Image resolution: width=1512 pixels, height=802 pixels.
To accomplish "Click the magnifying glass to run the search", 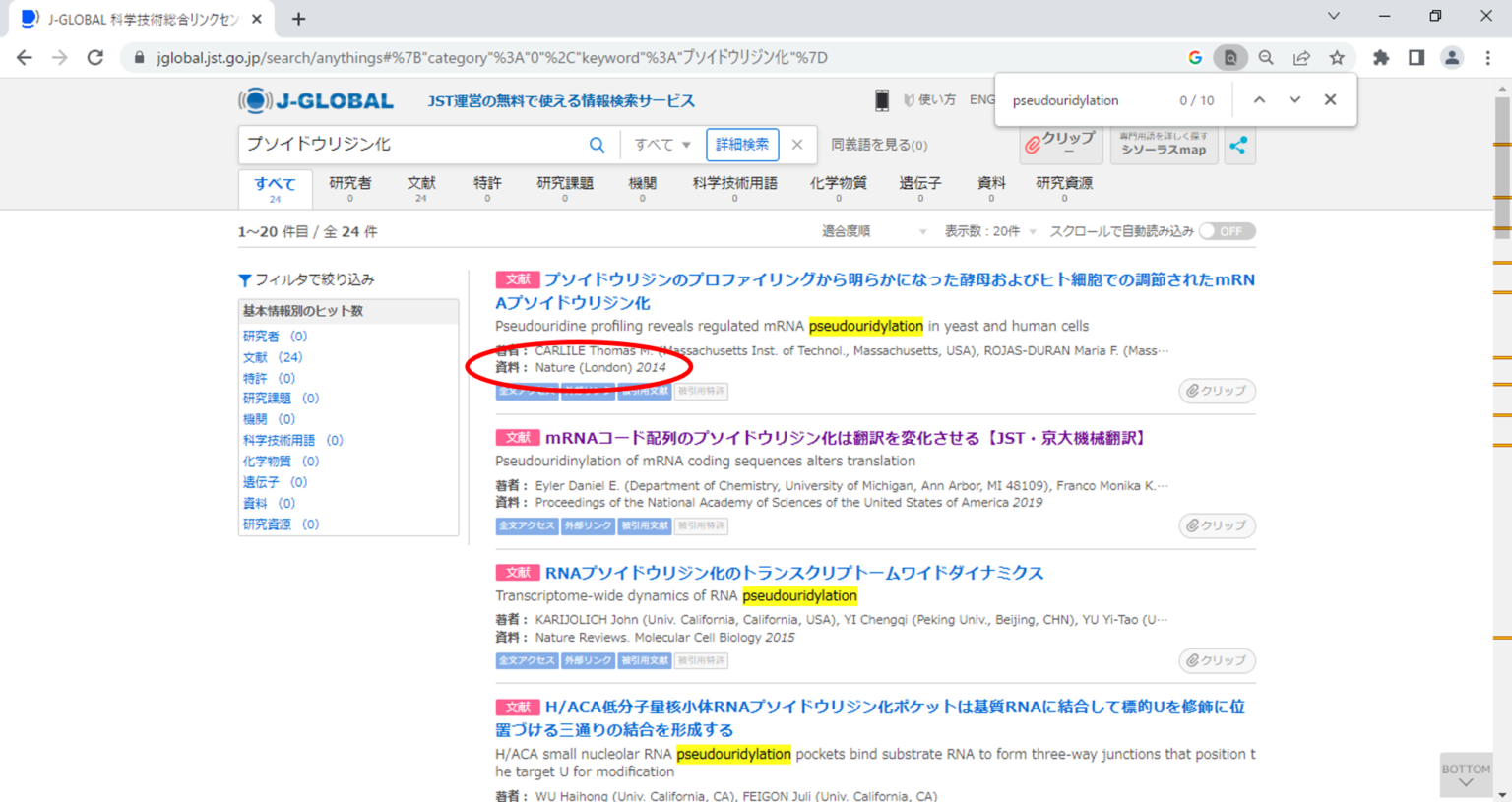I will point(597,144).
